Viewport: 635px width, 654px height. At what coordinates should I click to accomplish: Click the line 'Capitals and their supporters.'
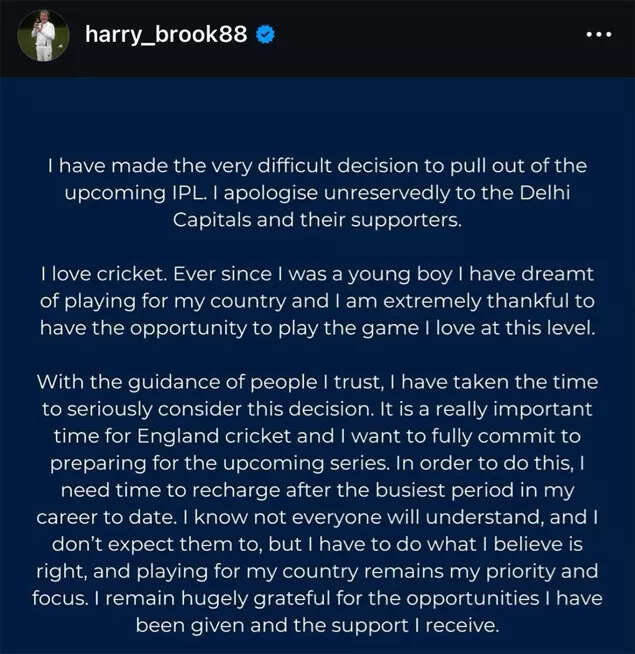pos(317,220)
